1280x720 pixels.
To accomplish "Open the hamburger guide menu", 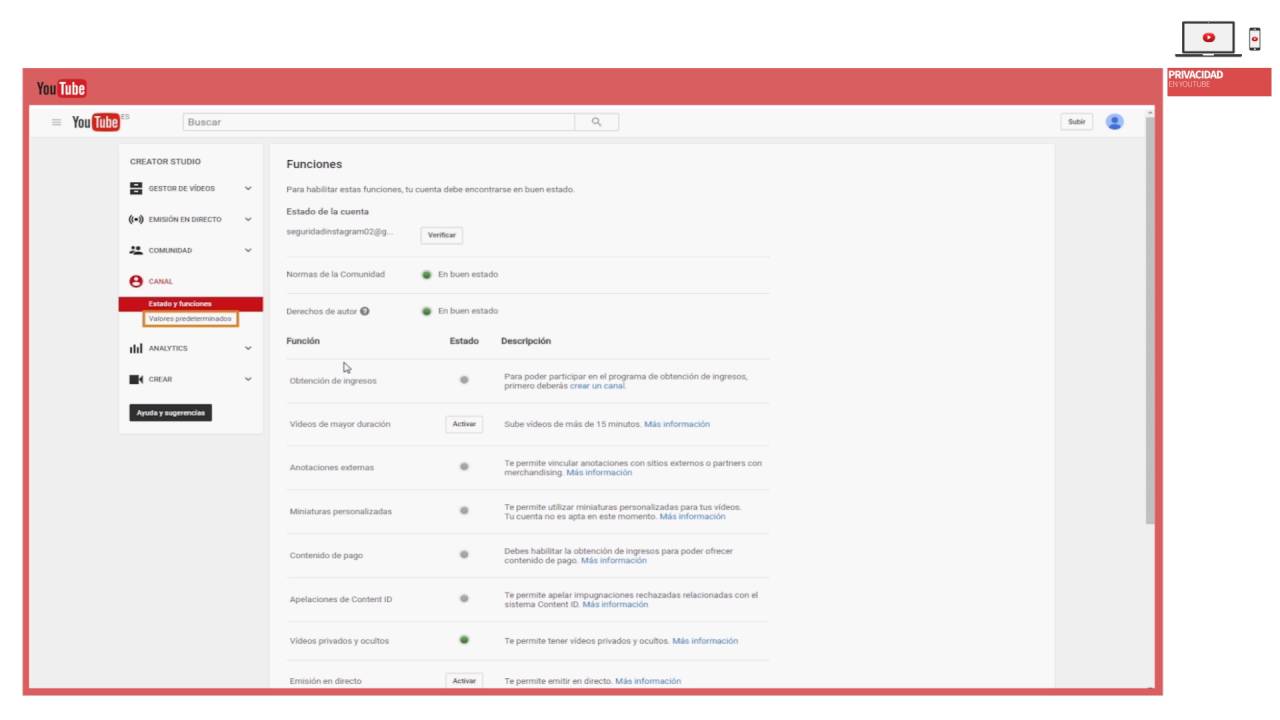I will pyautogui.click(x=56, y=122).
